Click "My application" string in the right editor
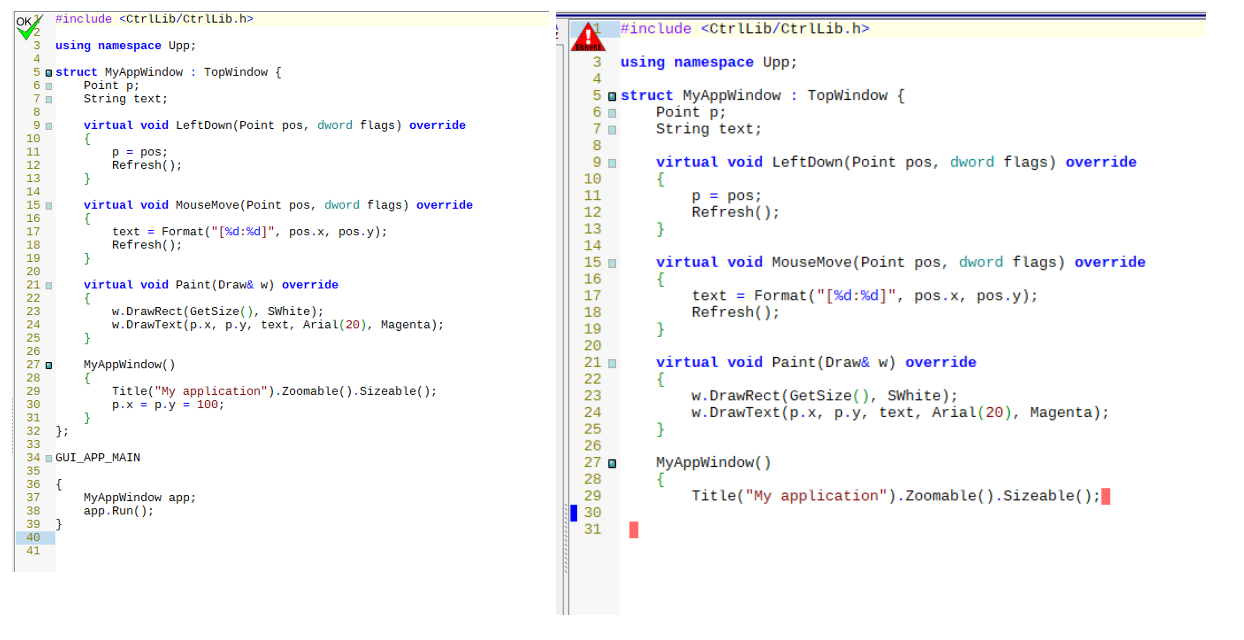Viewport: 1244px width, 640px height. pyautogui.click(x=817, y=496)
